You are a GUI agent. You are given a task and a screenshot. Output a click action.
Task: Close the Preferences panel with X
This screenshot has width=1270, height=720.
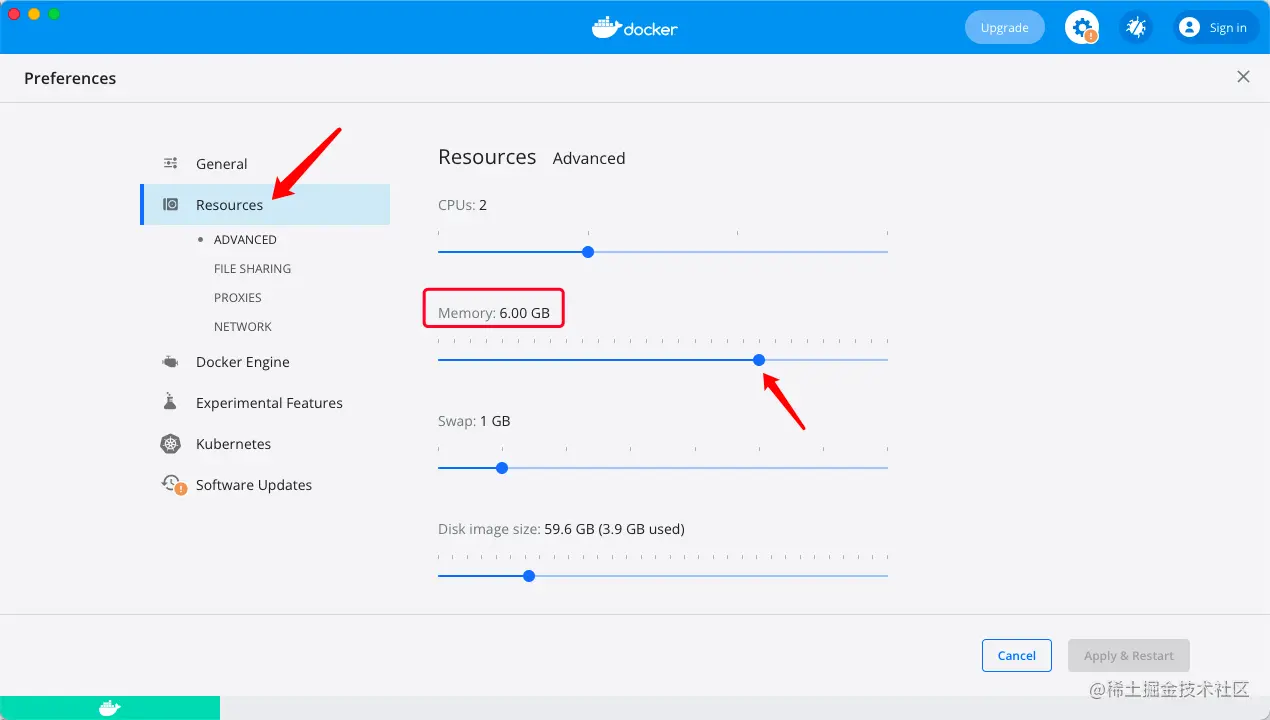1243,77
